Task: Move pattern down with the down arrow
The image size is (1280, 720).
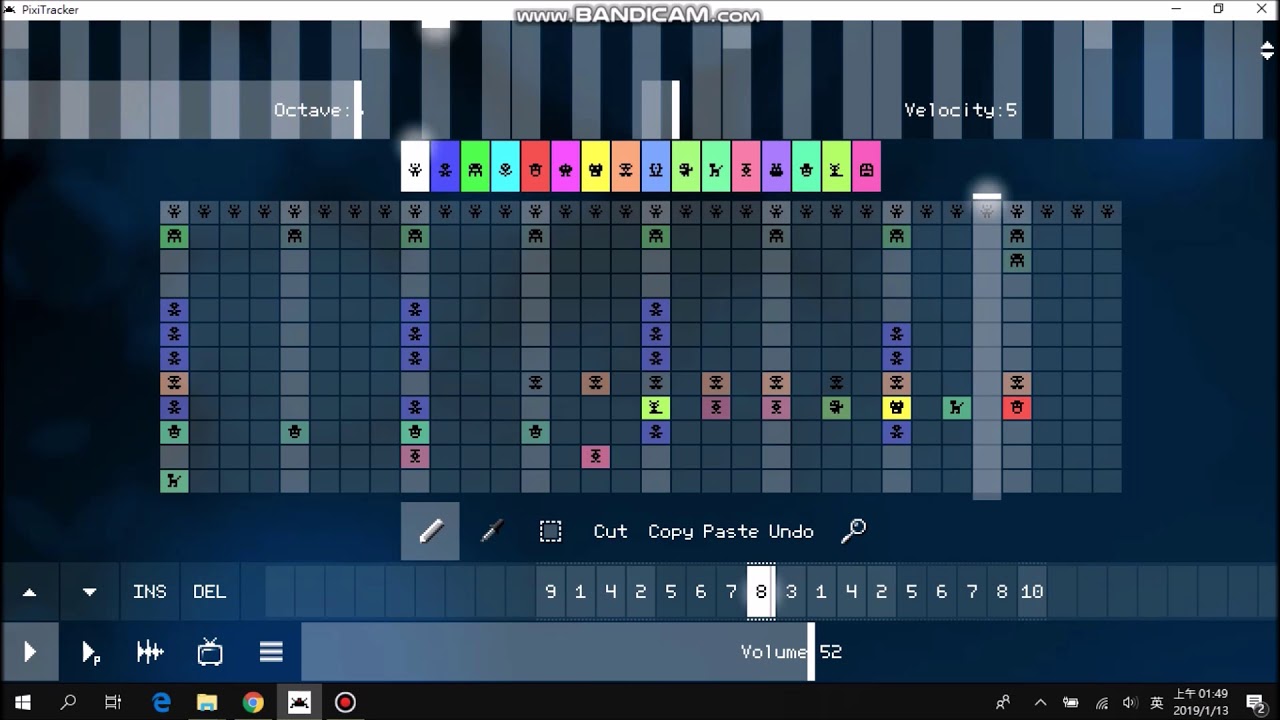Action: pyautogui.click(x=90, y=592)
